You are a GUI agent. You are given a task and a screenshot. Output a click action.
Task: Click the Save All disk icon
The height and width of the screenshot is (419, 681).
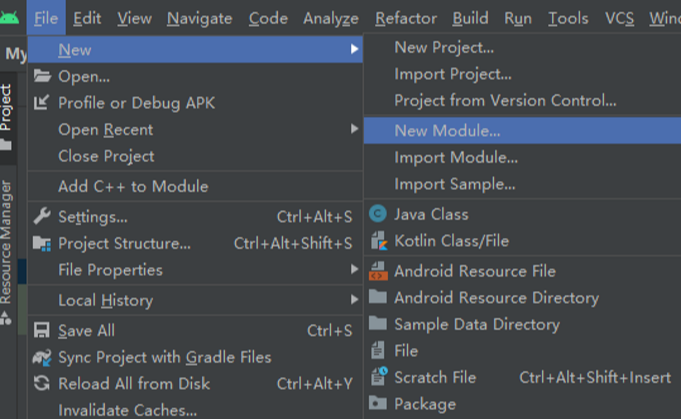click(x=41, y=330)
